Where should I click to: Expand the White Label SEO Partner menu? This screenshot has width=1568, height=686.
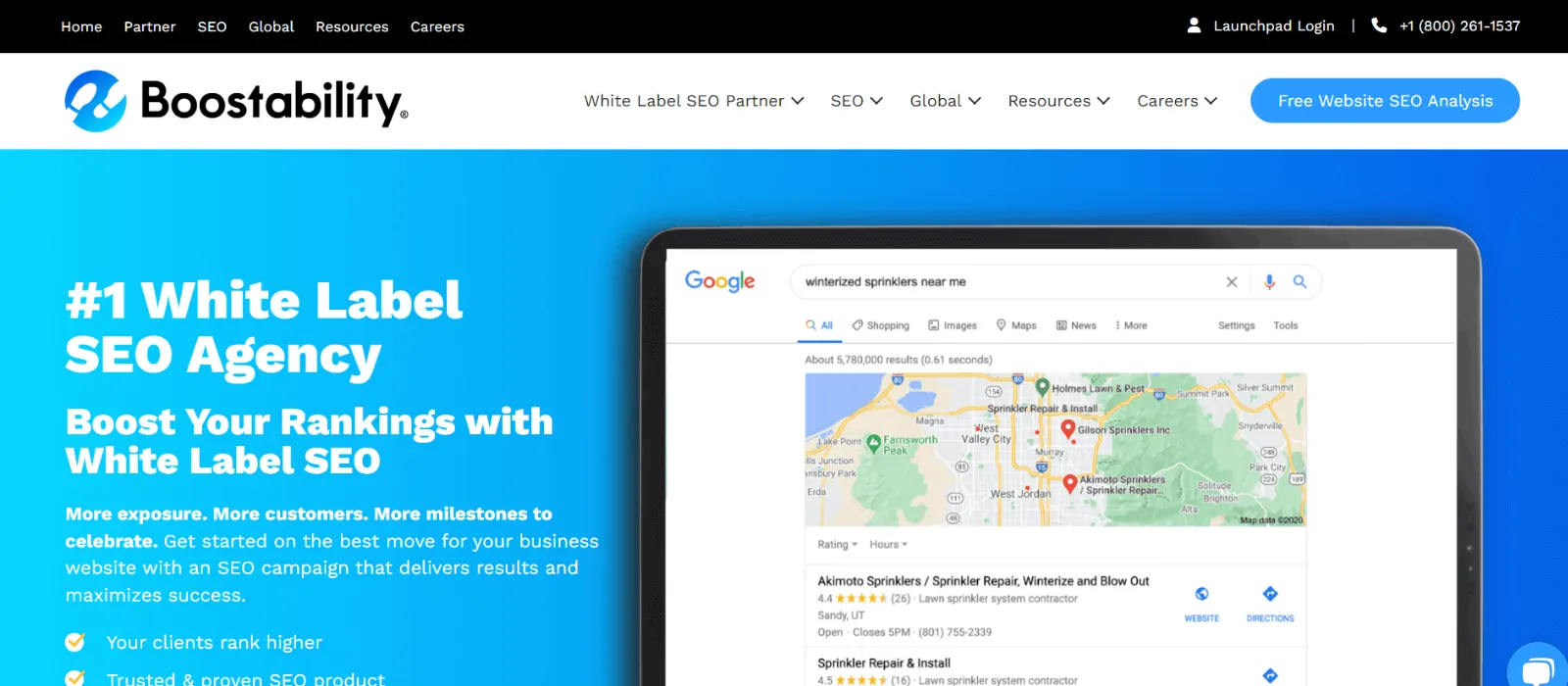(x=694, y=101)
